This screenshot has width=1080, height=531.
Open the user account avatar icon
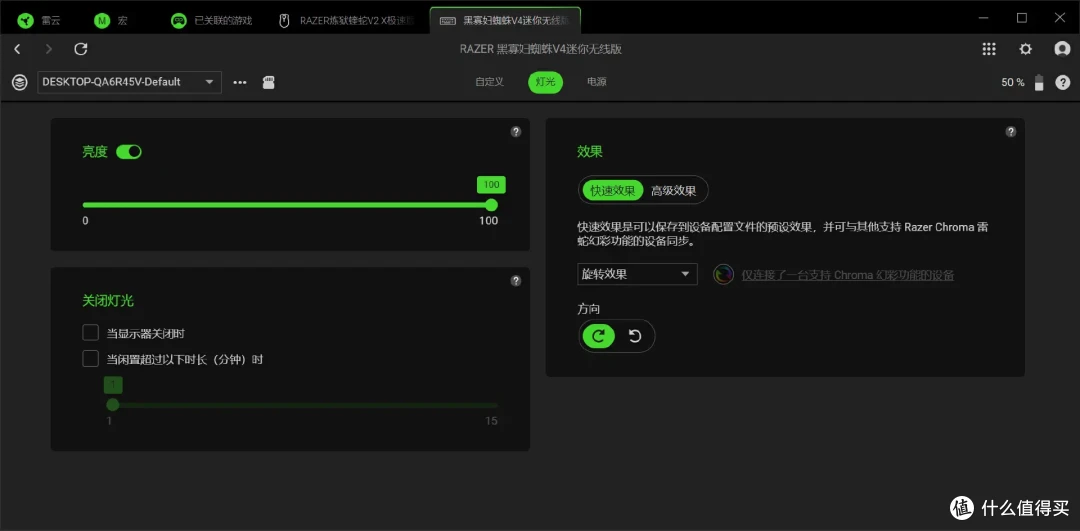point(1062,49)
